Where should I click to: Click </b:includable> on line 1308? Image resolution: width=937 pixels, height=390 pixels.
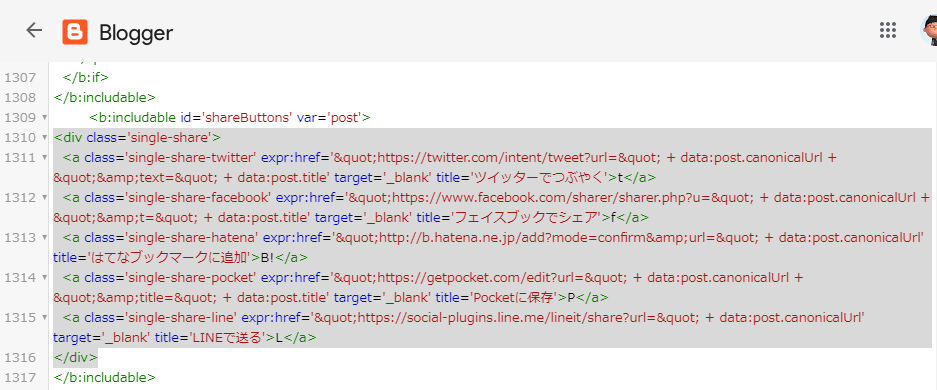click(105, 97)
